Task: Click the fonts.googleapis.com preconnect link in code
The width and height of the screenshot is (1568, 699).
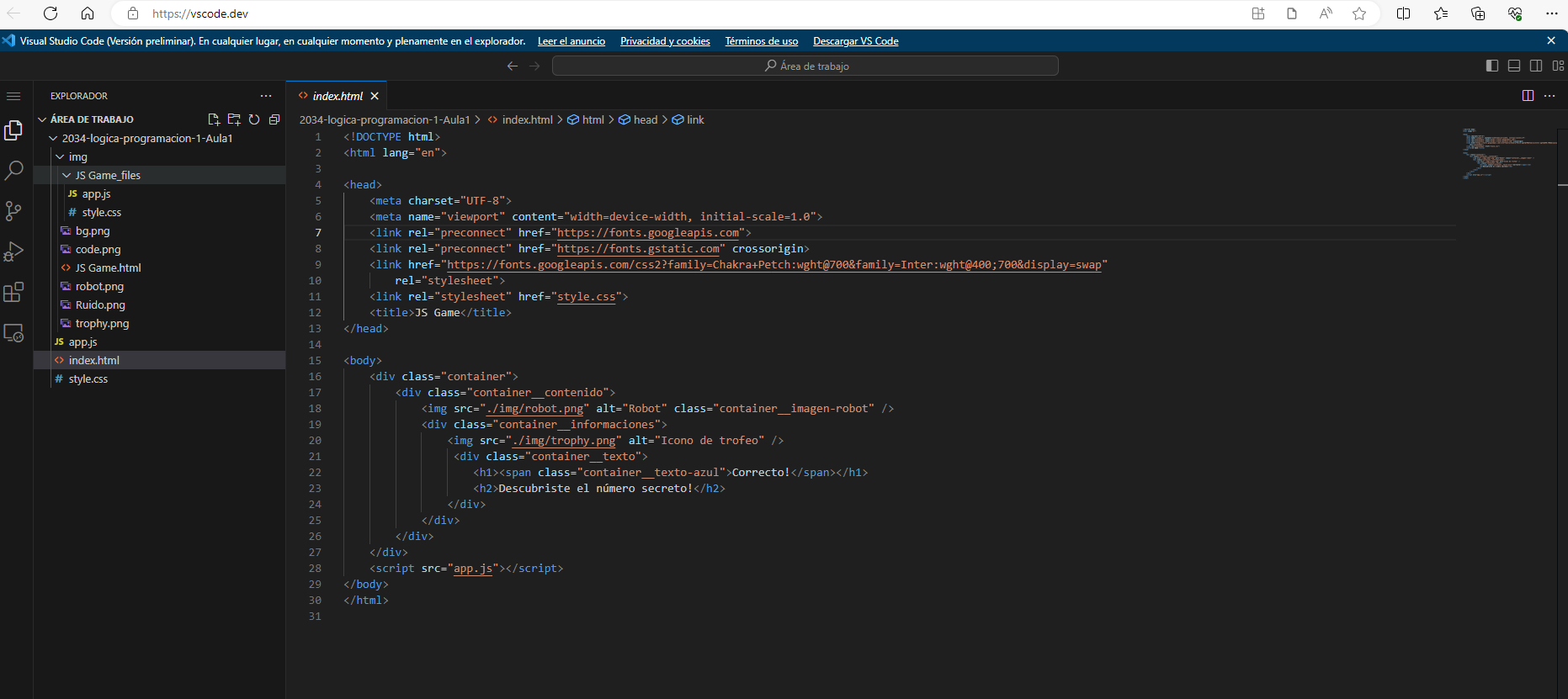Action: (x=648, y=232)
